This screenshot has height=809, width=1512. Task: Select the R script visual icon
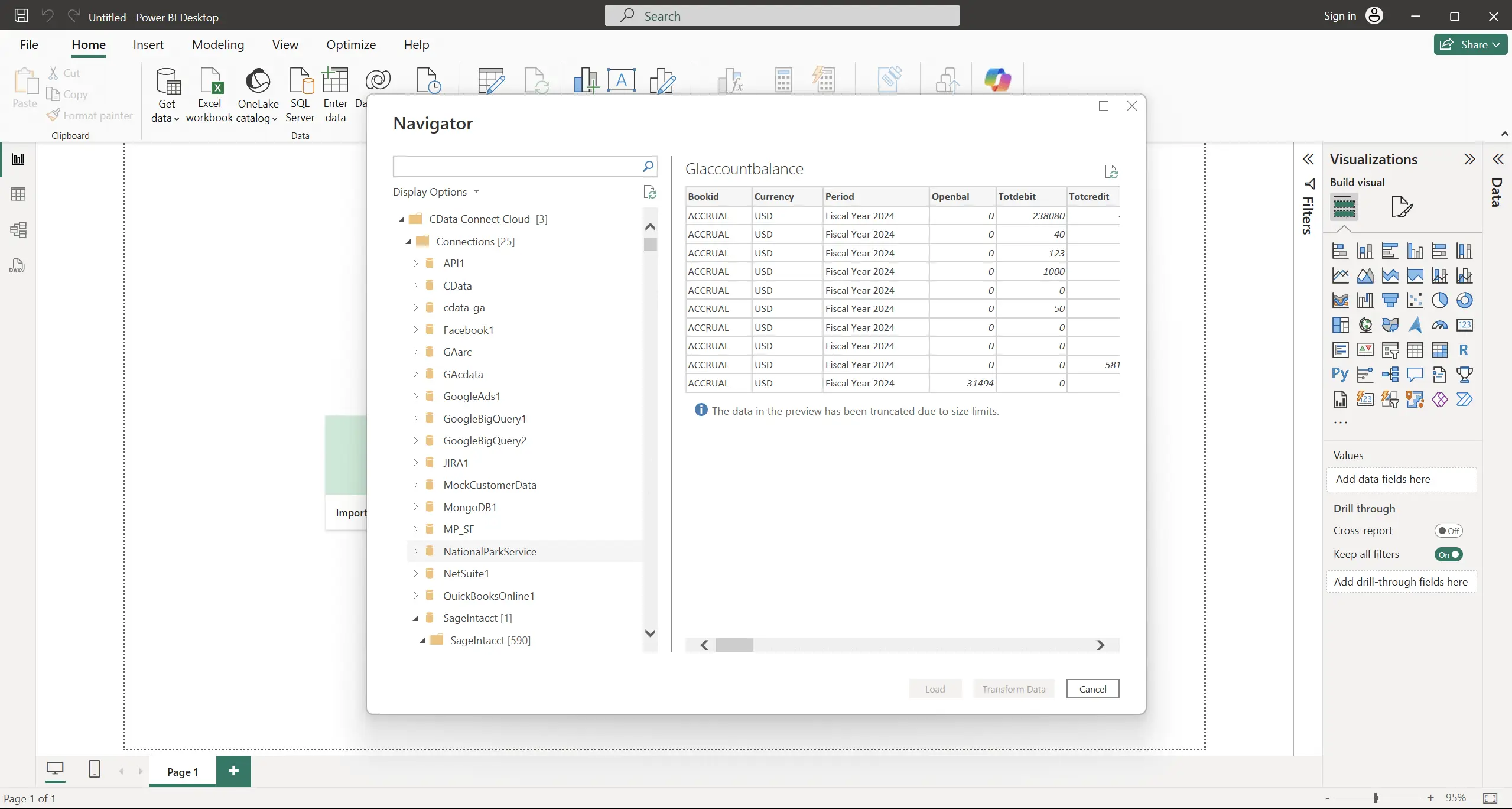1465,350
